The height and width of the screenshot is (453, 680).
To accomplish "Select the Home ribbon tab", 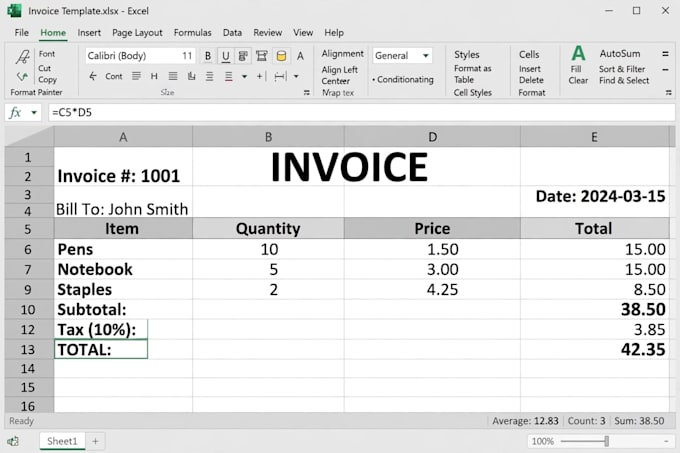I will pyautogui.click(x=53, y=33).
